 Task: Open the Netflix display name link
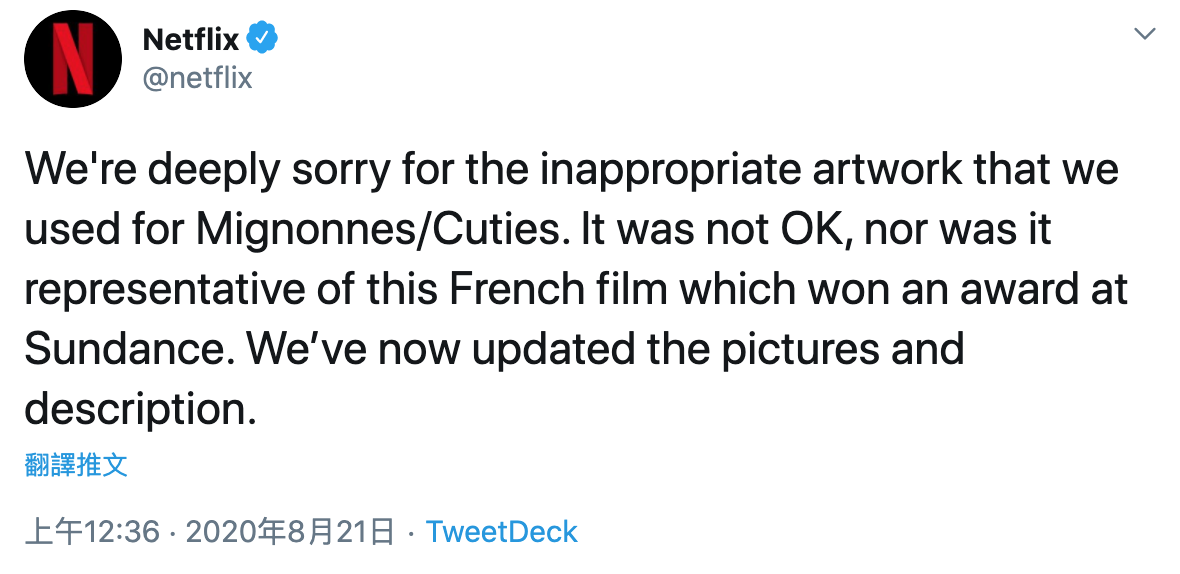pos(191,39)
